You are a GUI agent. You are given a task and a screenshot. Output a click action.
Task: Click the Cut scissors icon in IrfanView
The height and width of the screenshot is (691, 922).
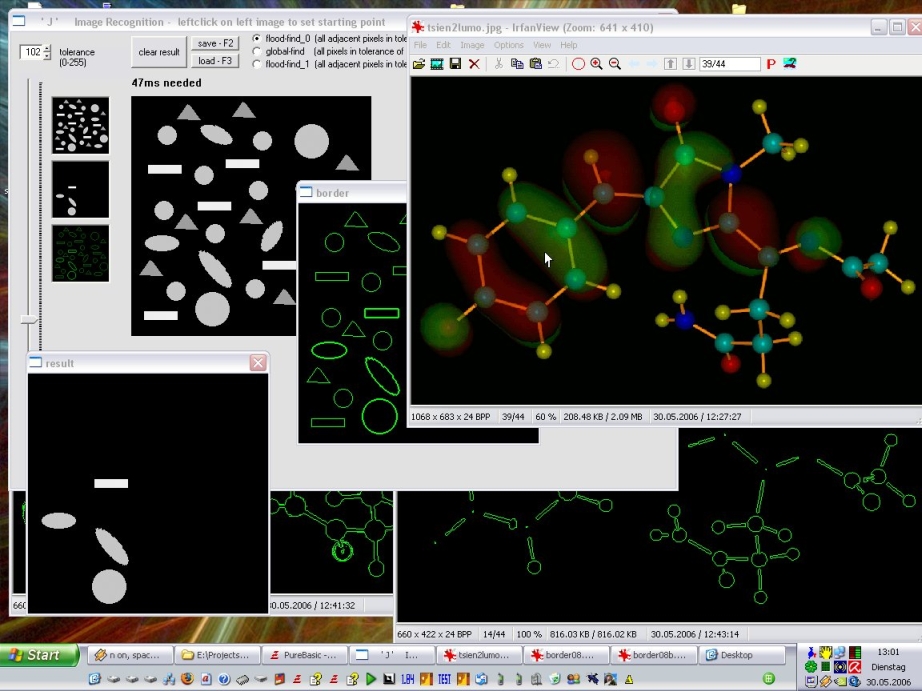coord(499,64)
